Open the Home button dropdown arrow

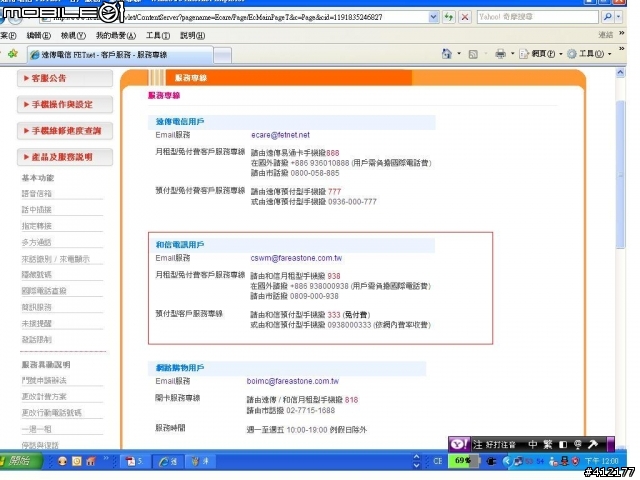459,54
